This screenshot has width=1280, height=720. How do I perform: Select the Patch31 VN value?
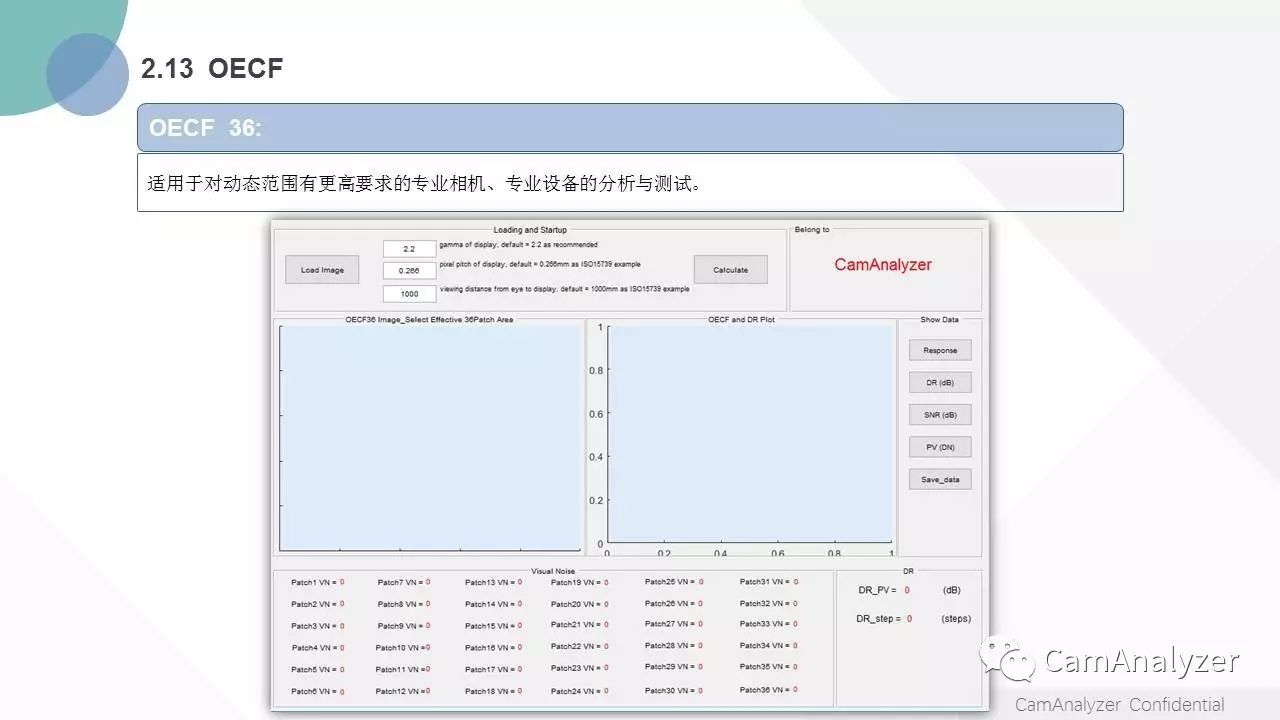(x=796, y=581)
